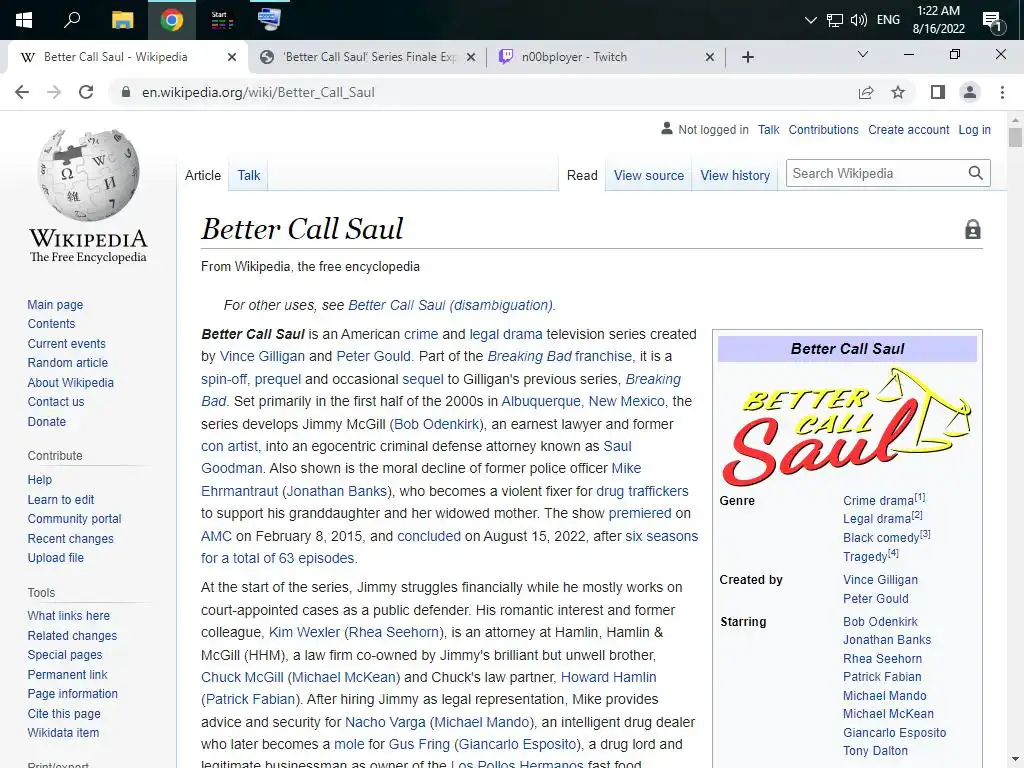Select the Read tab
The image size is (1024, 768).
(582, 175)
